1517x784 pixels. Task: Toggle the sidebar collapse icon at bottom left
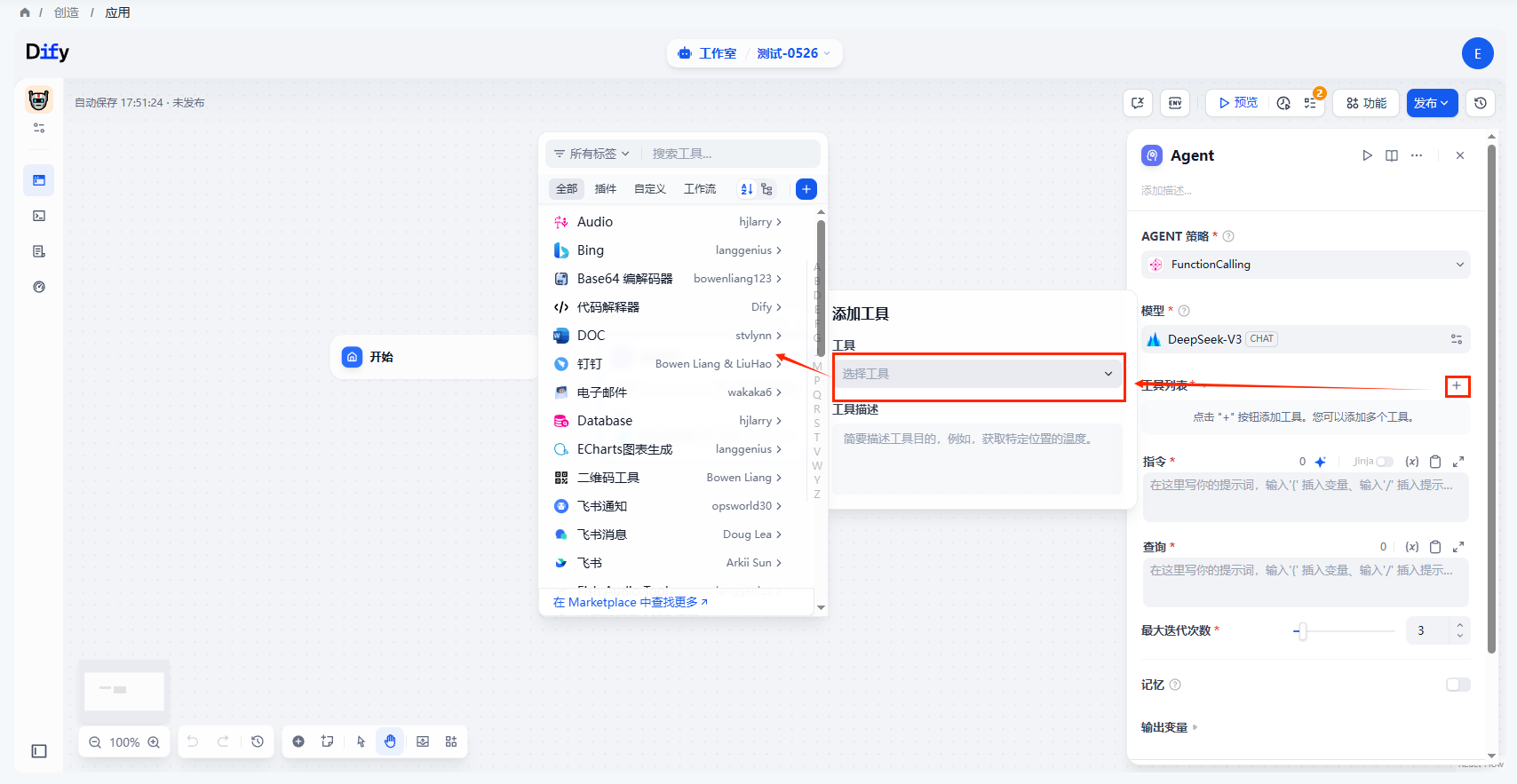pyautogui.click(x=39, y=751)
